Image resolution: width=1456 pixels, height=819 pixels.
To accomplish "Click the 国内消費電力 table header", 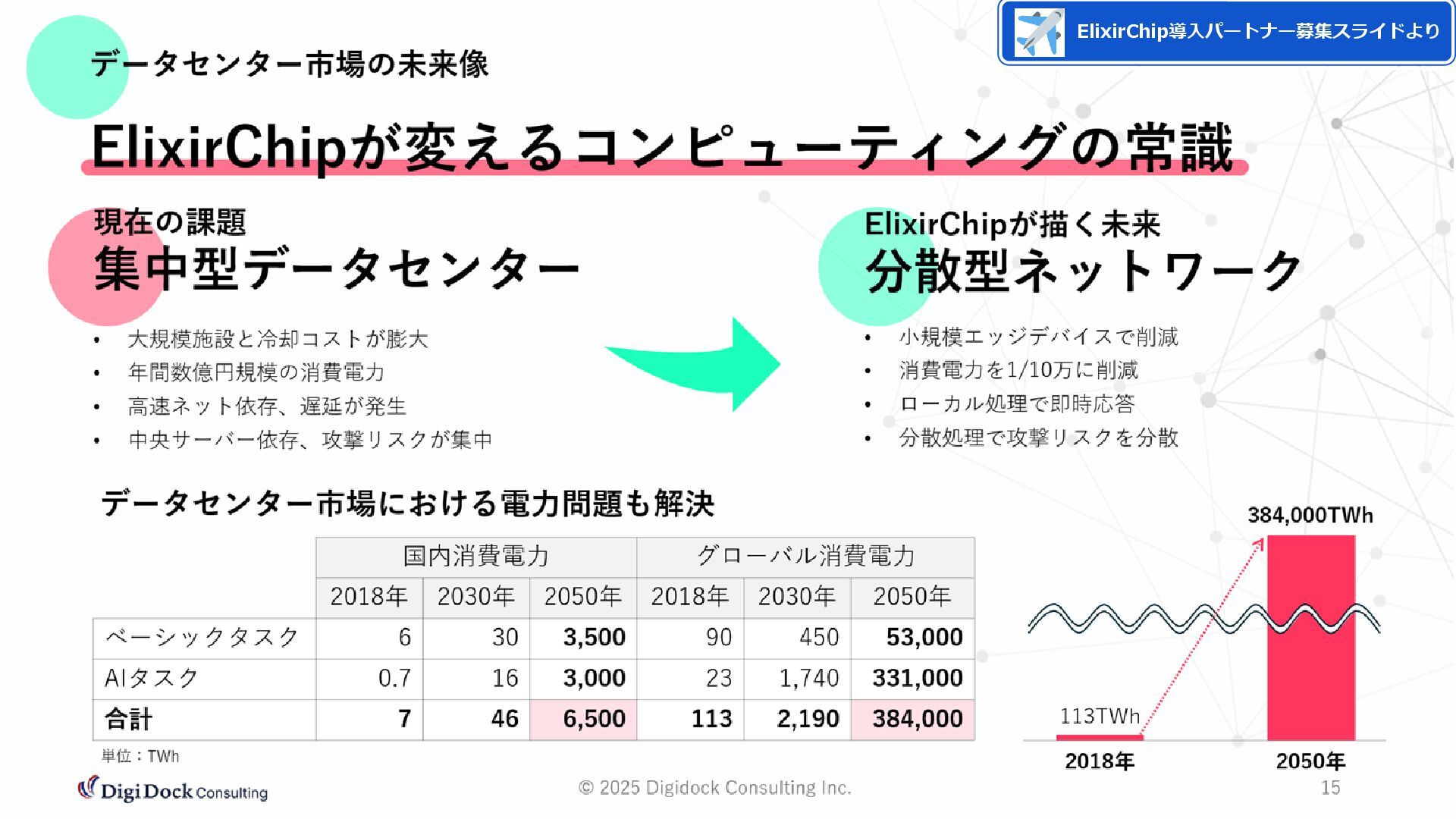I will (475, 557).
